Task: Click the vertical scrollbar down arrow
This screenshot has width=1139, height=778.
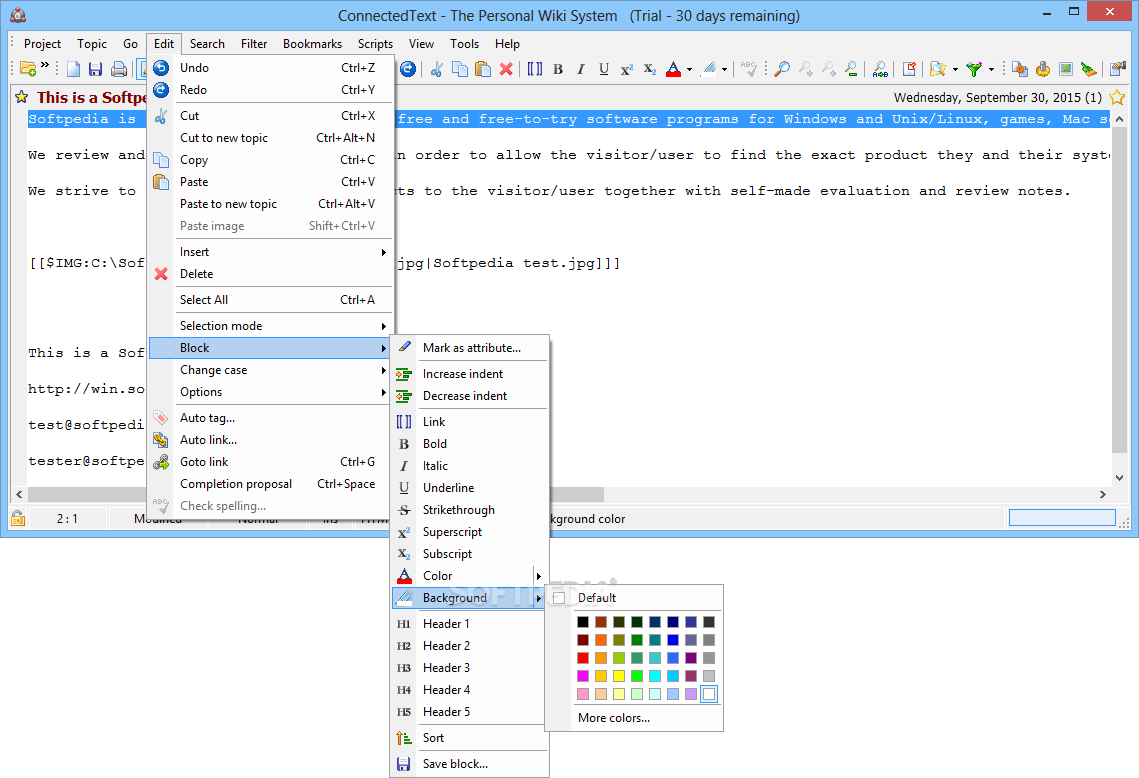Action: (x=1119, y=478)
